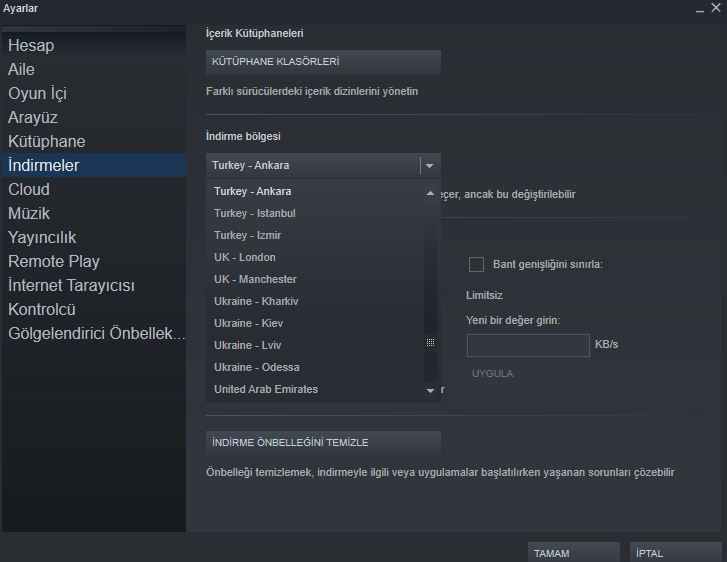Open Gölgelendirici Önbellek settings
Image resolution: width=727 pixels, height=562 pixels.
pyautogui.click(x=94, y=333)
